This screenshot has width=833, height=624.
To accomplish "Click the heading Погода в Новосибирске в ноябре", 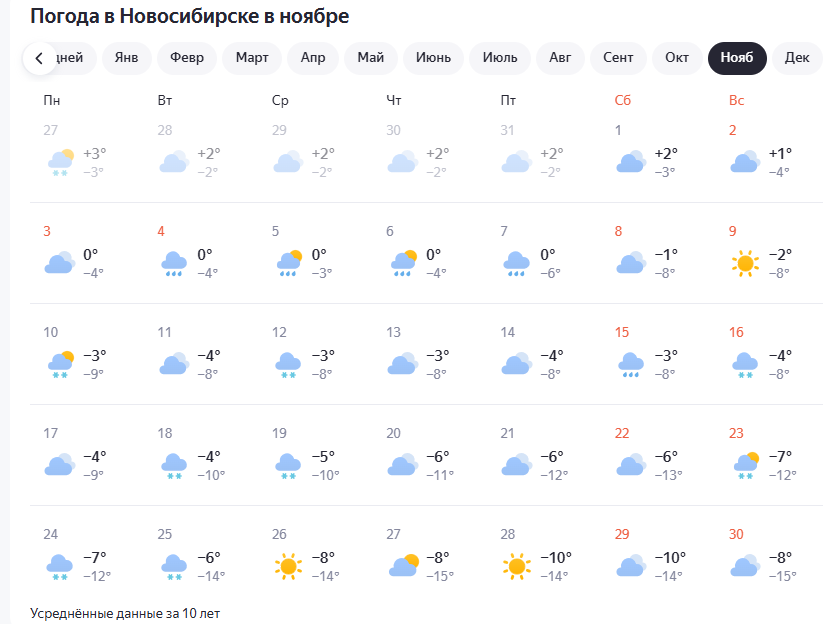I will pyautogui.click(x=188, y=16).
